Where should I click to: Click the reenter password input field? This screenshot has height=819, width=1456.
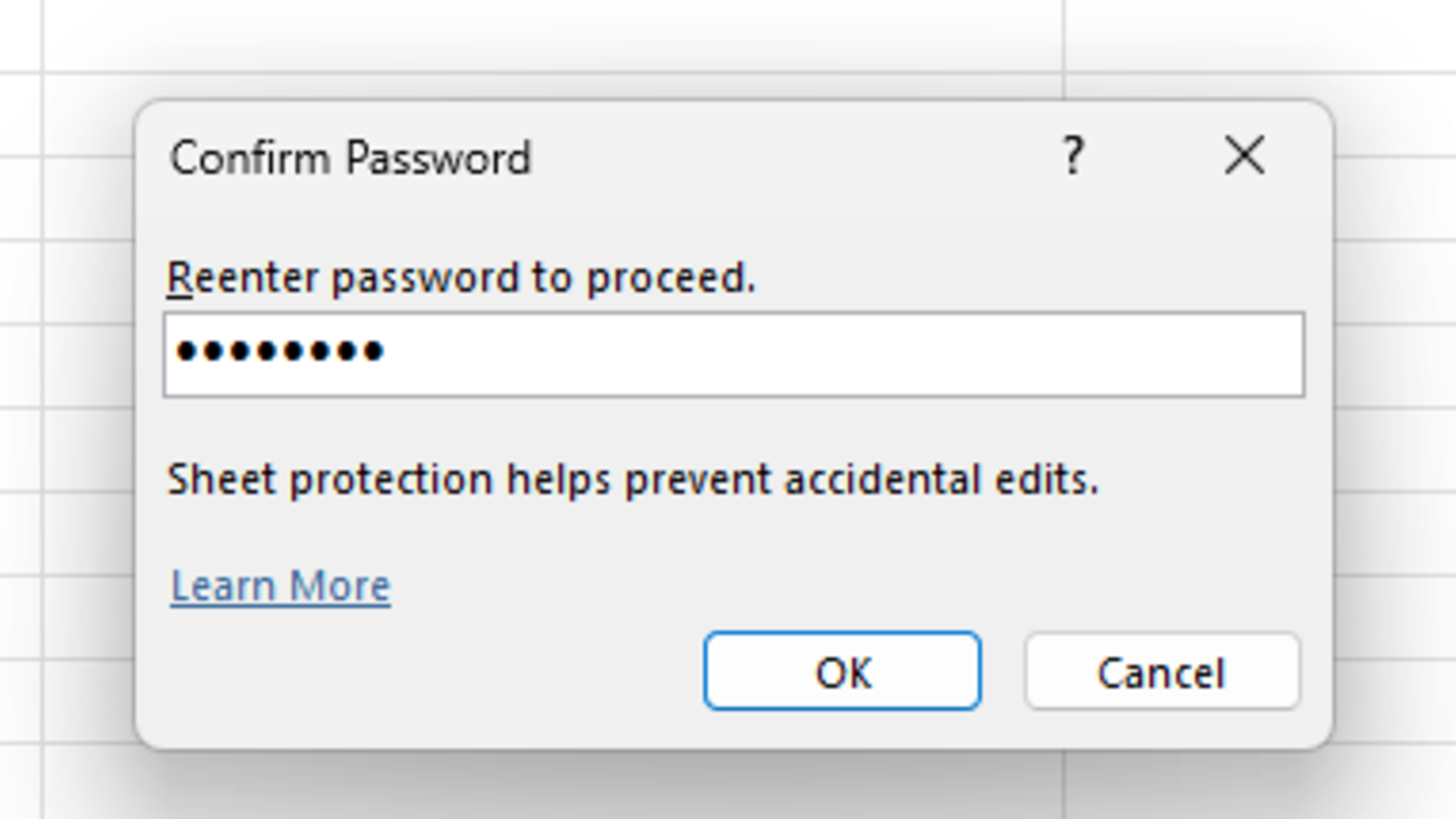[733, 354]
